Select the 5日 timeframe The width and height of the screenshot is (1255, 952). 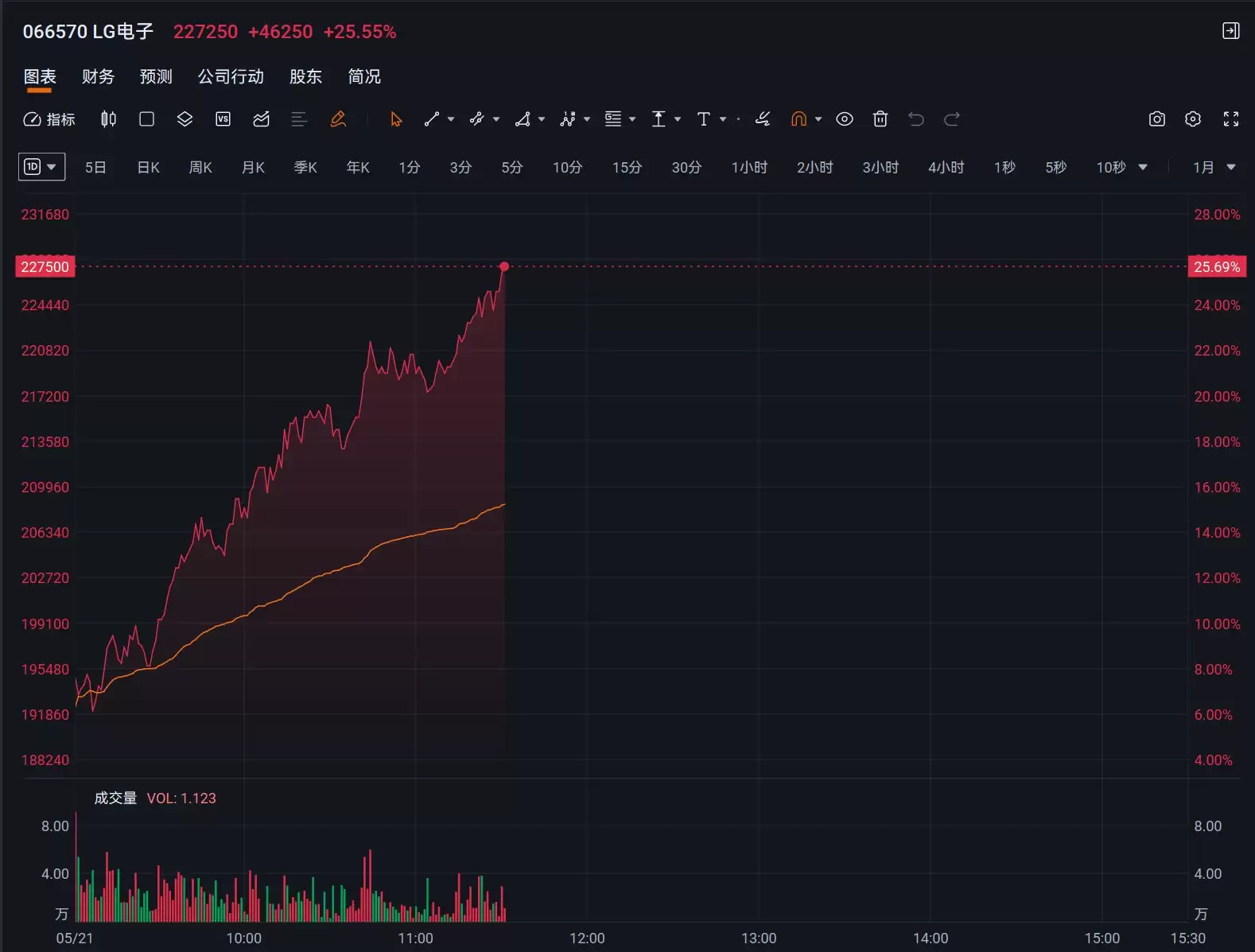tap(95, 167)
